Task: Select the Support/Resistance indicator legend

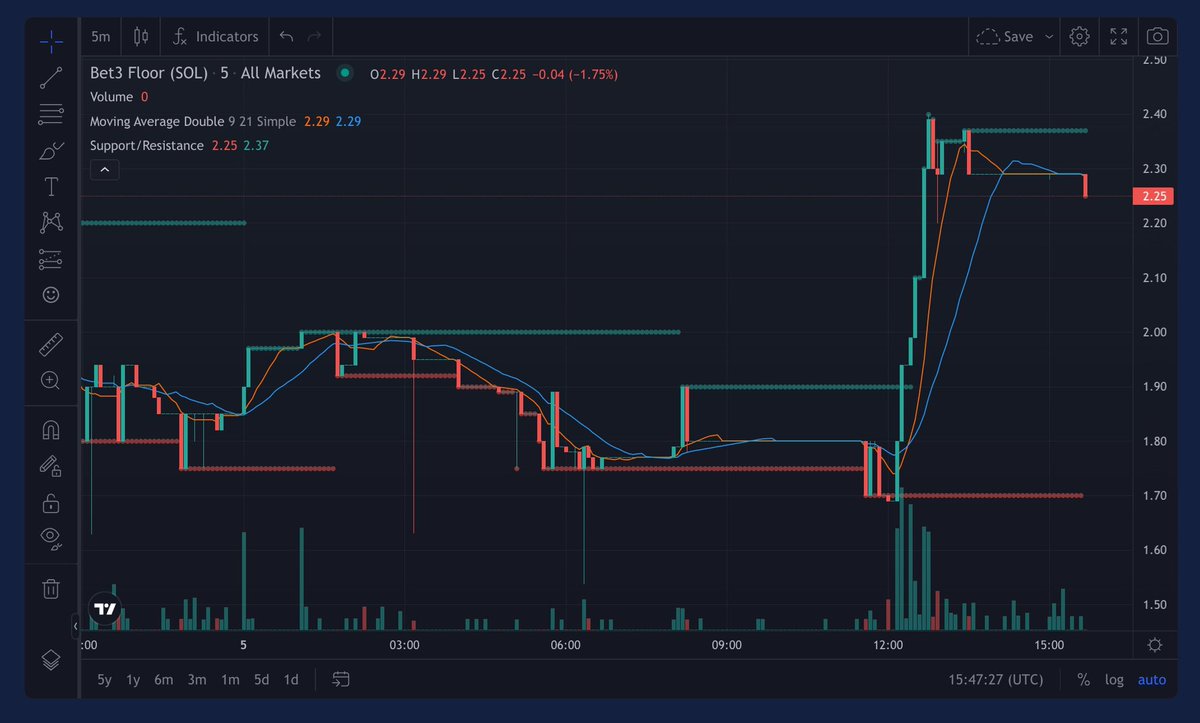Action: 147,146
